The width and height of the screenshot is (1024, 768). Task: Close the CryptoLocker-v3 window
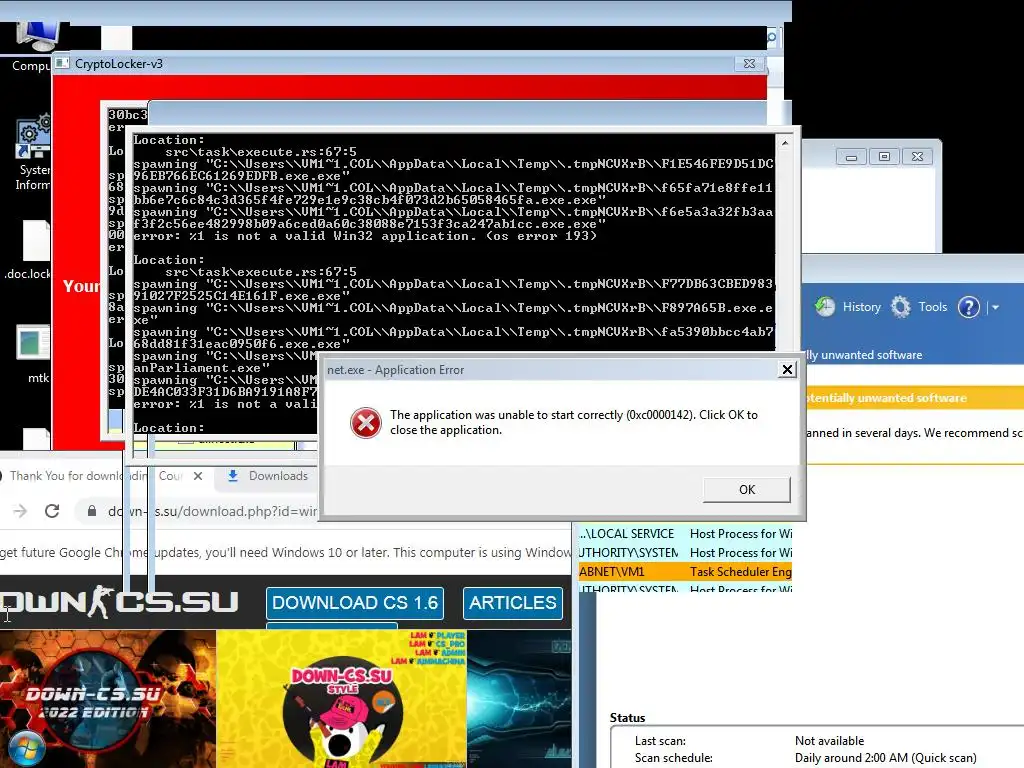(749, 63)
